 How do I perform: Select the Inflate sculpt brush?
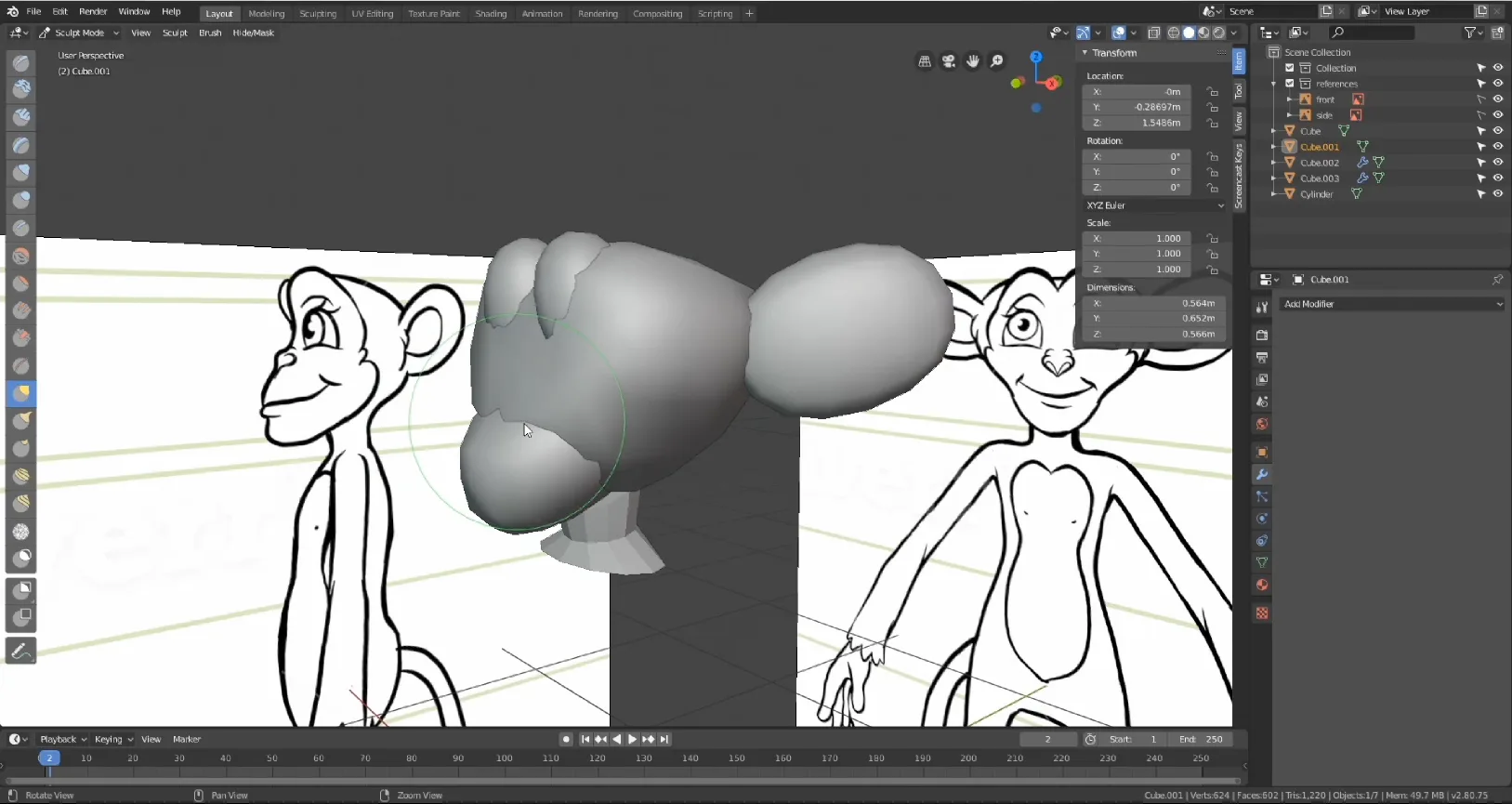pos(21,173)
